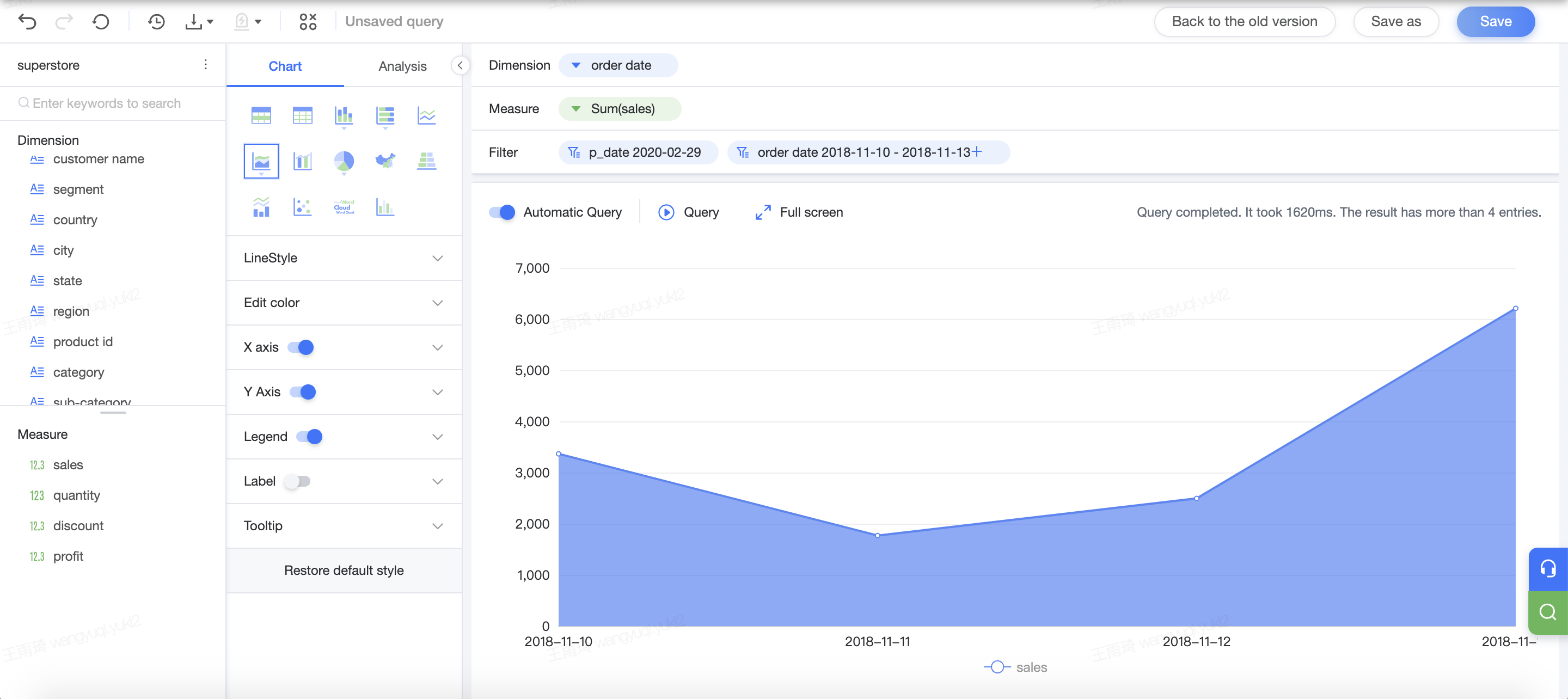Viewport: 1568px width, 699px height.
Task: Expand the X axis settings chevron
Action: [x=438, y=348]
